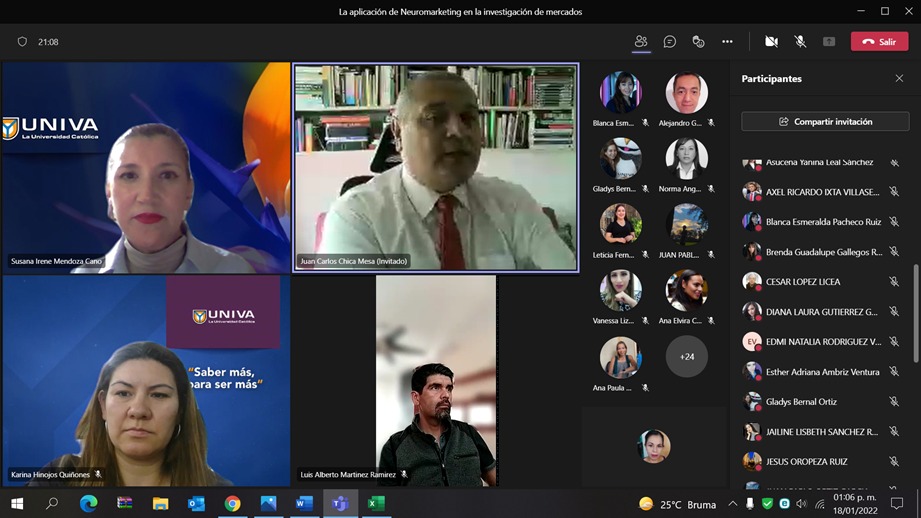Open the meeting chat icon
Viewport: 921px width, 518px height.
tap(670, 42)
